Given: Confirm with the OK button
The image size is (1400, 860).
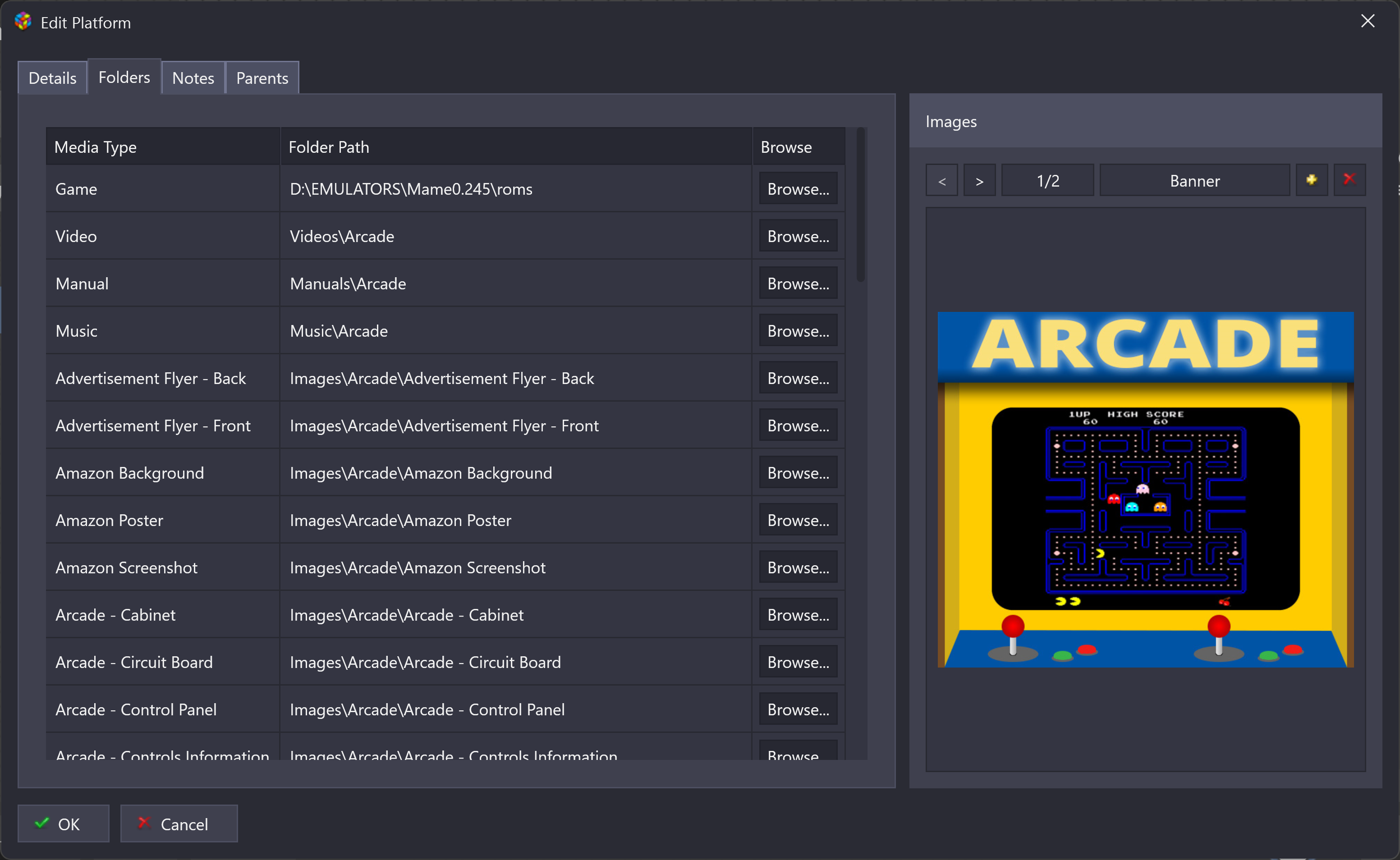Looking at the screenshot, I should [63, 823].
